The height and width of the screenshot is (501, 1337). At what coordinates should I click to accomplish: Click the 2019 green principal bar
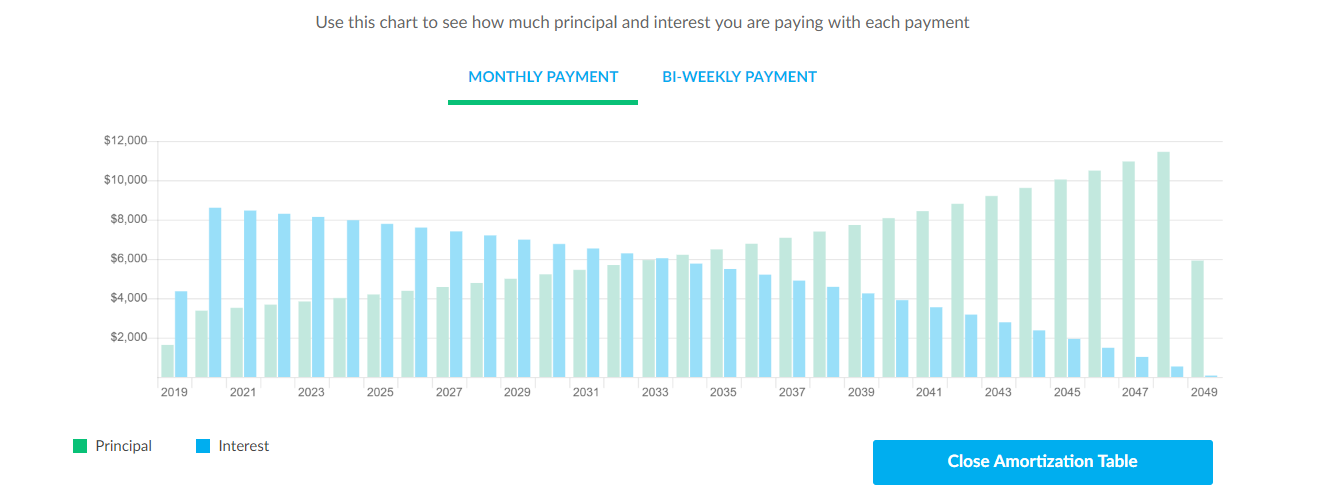(167, 361)
